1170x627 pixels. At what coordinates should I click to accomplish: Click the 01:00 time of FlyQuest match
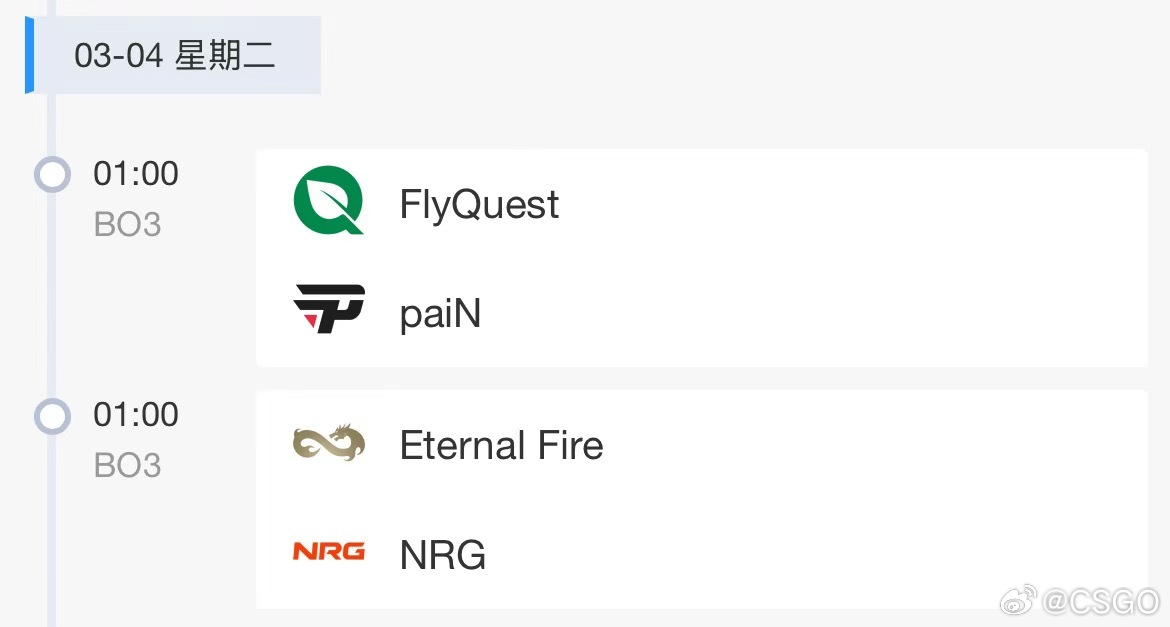[x=136, y=173]
